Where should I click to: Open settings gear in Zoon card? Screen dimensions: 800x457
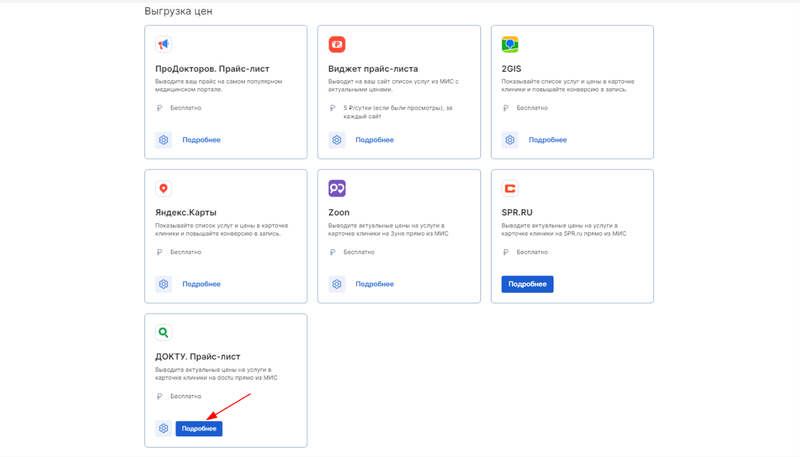pyautogui.click(x=337, y=284)
